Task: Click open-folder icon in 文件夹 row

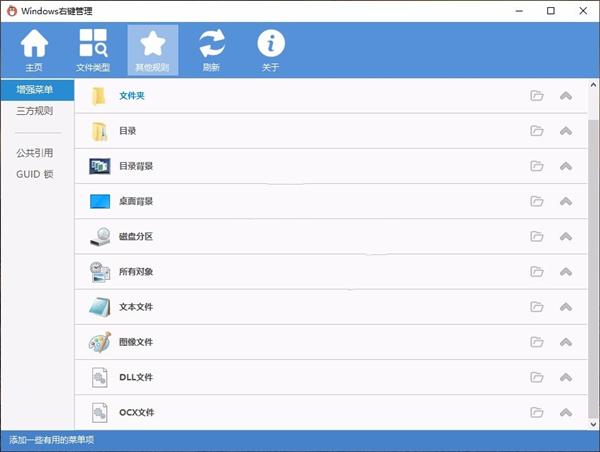Action: (537, 96)
